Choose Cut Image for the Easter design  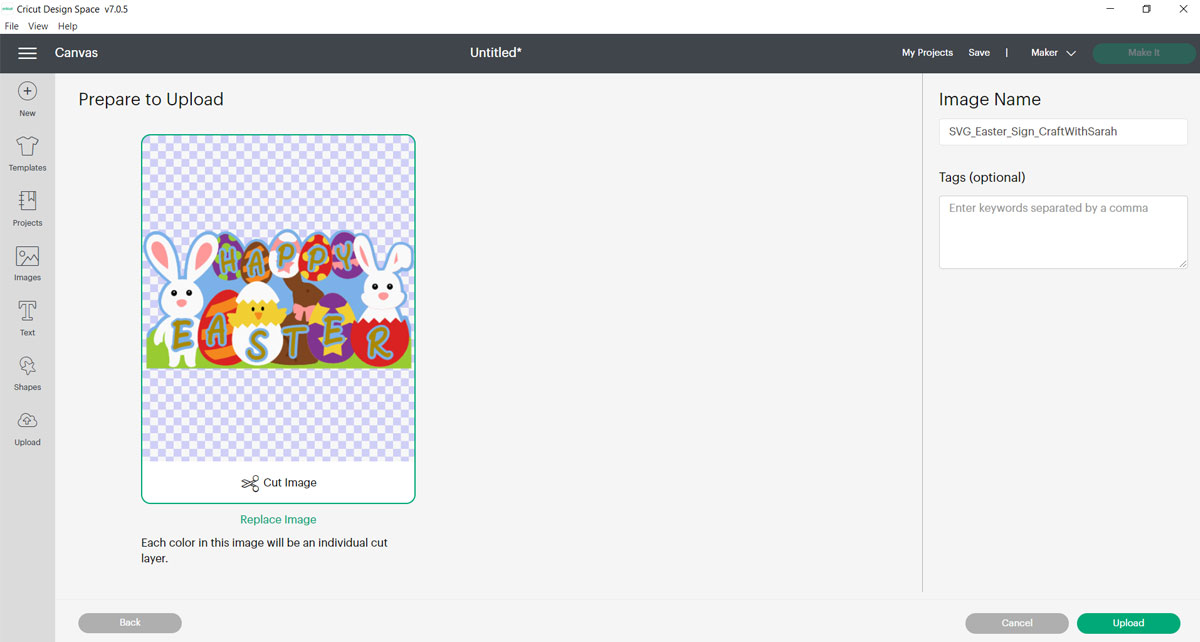click(278, 482)
